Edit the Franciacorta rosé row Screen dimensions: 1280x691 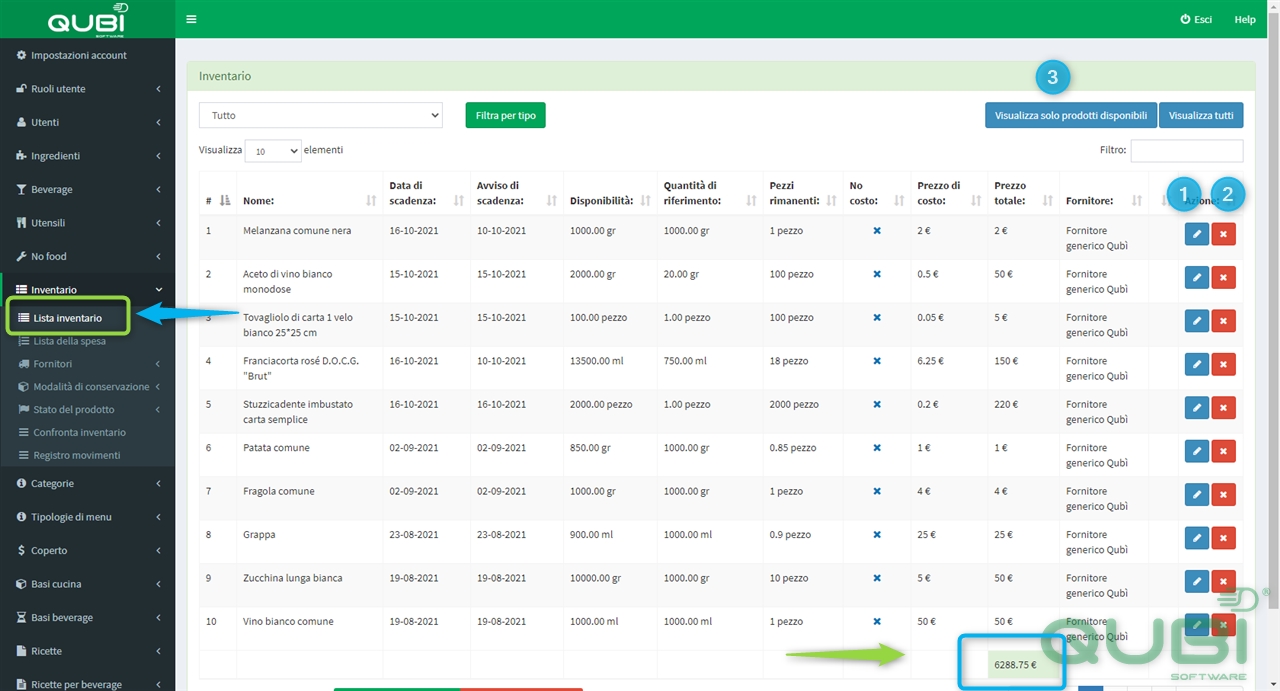point(1196,364)
